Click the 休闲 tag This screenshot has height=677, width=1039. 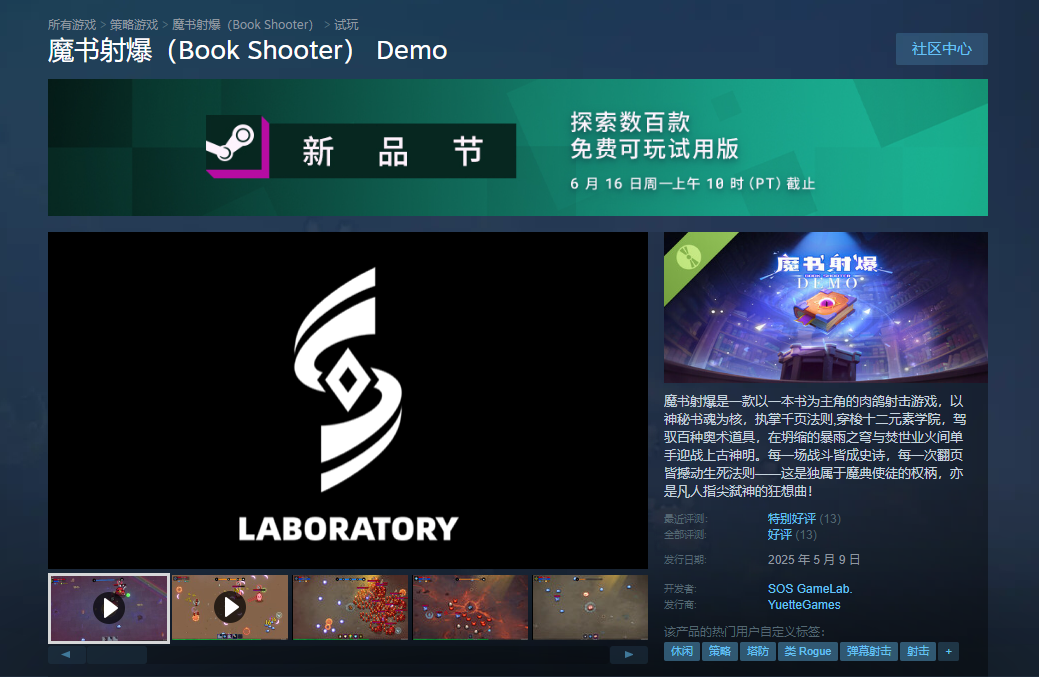pyautogui.click(x=682, y=652)
